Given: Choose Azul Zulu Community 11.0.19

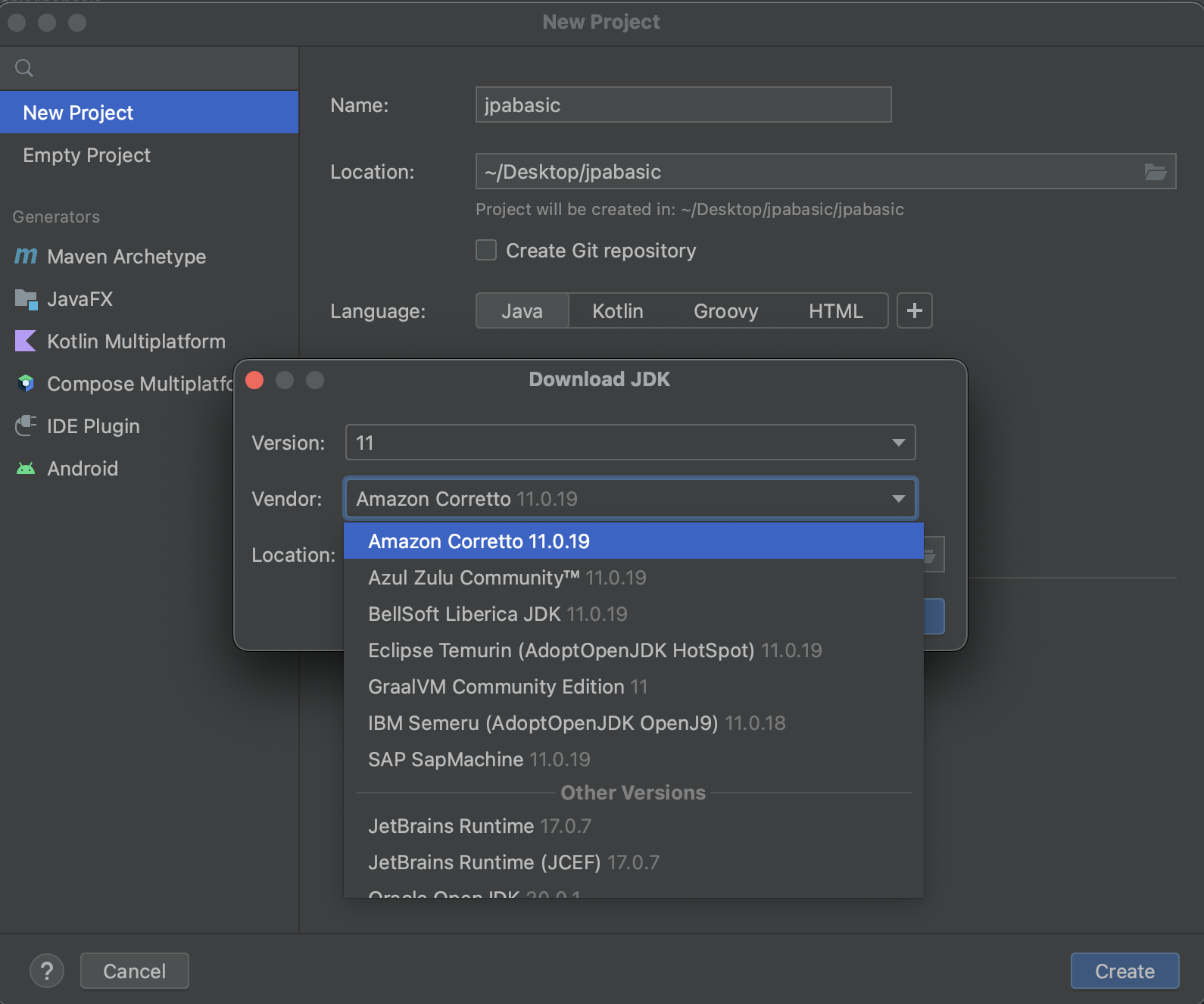Looking at the screenshot, I should 633,578.
